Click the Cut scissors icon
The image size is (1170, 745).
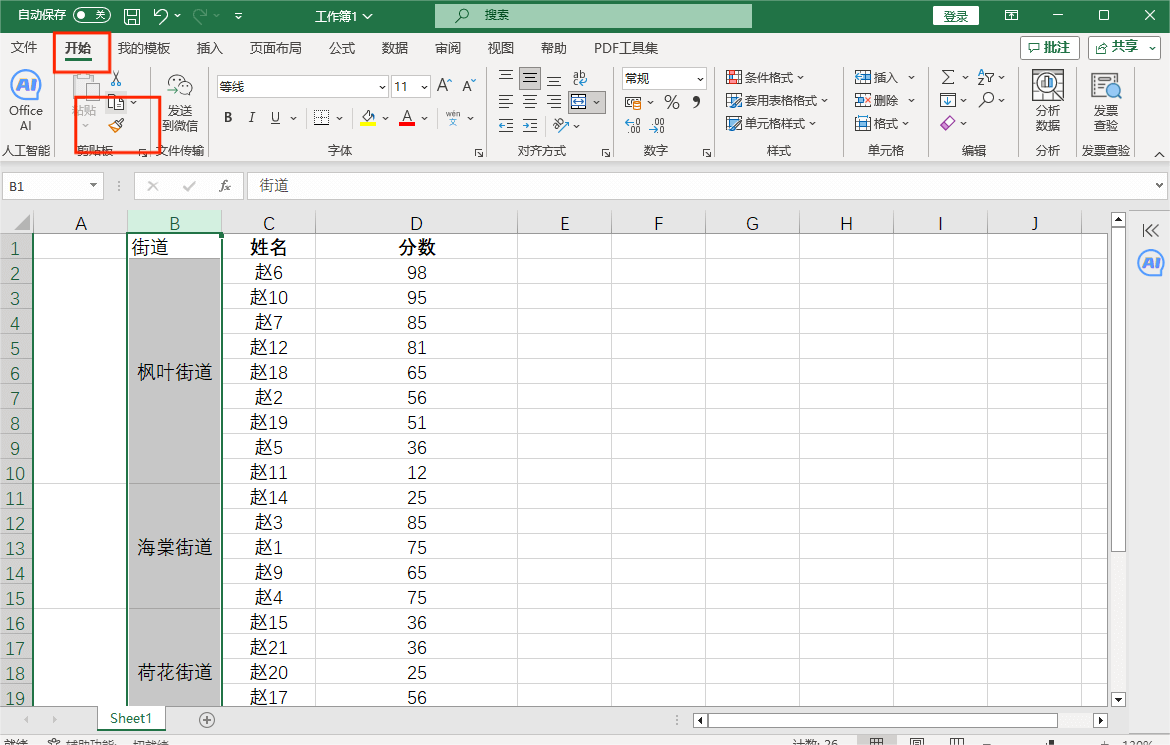pos(116,79)
